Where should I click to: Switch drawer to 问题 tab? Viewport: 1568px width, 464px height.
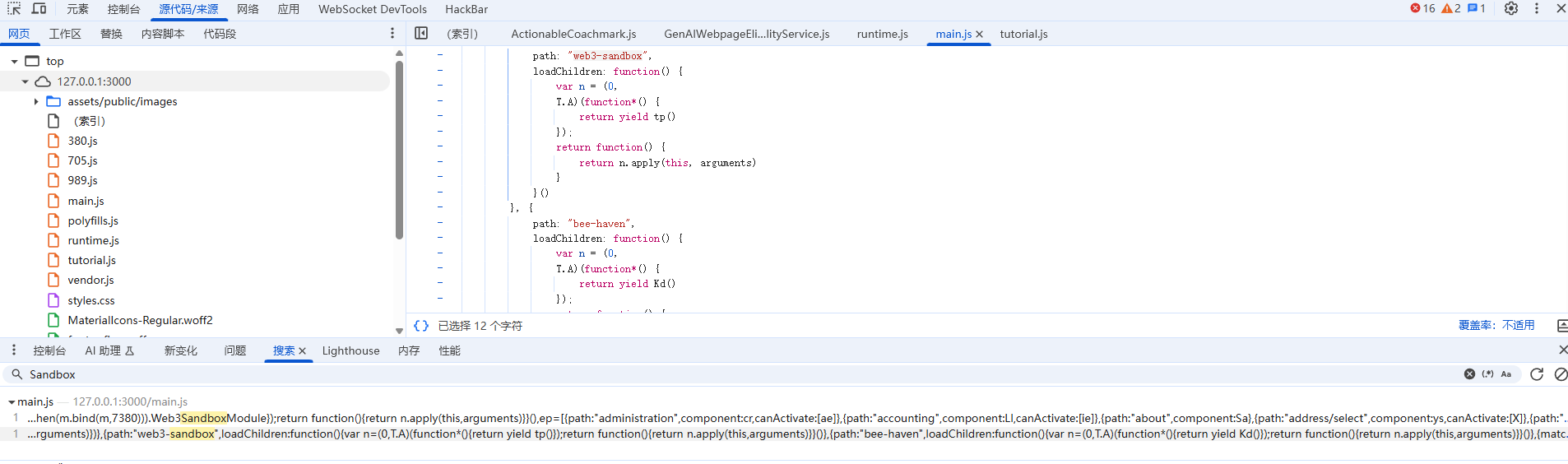click(235, 350)
